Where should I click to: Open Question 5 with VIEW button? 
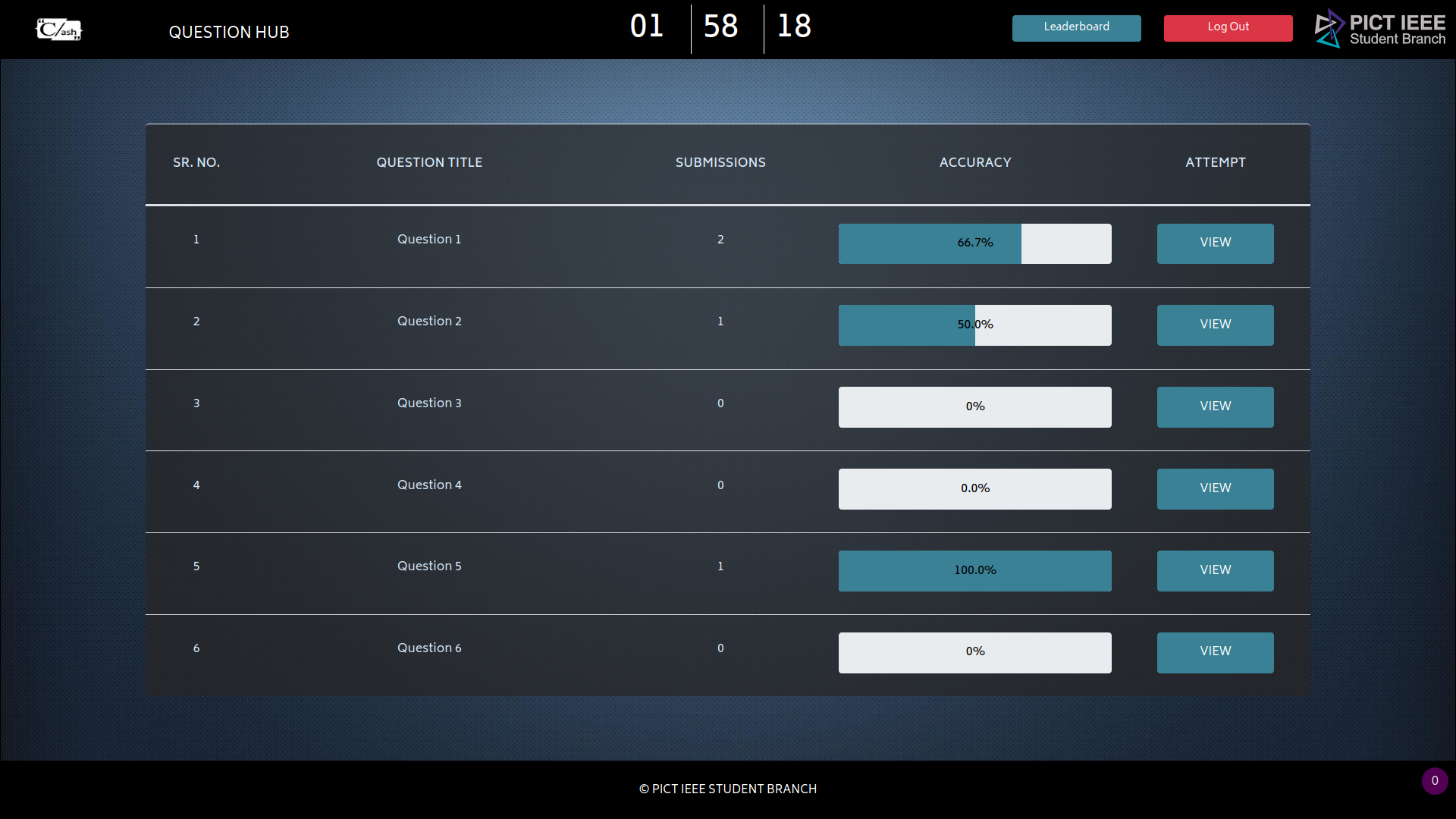point(1215,571)
